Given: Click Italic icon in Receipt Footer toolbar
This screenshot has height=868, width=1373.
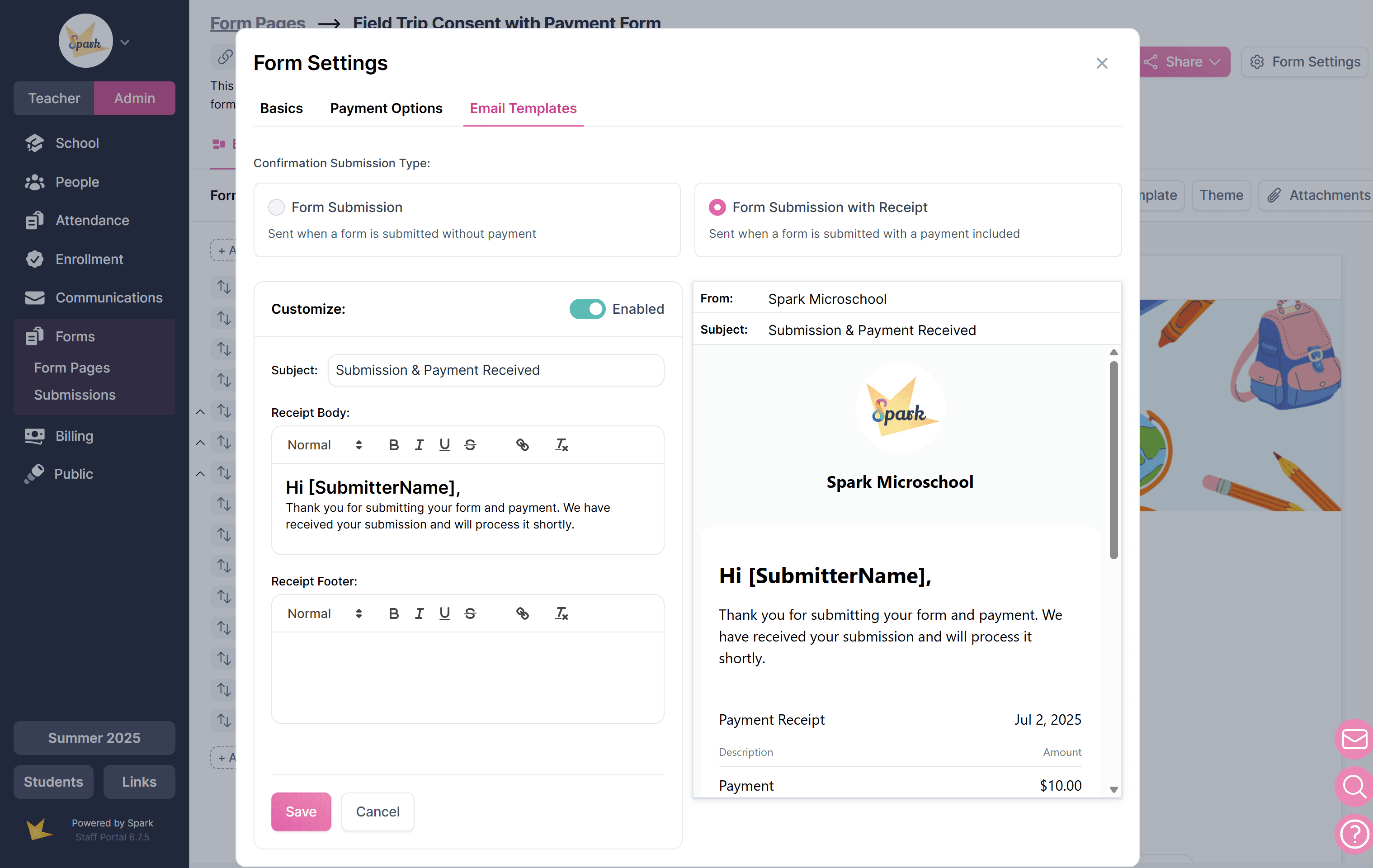Looking at the screenshot, I should 419,613.
